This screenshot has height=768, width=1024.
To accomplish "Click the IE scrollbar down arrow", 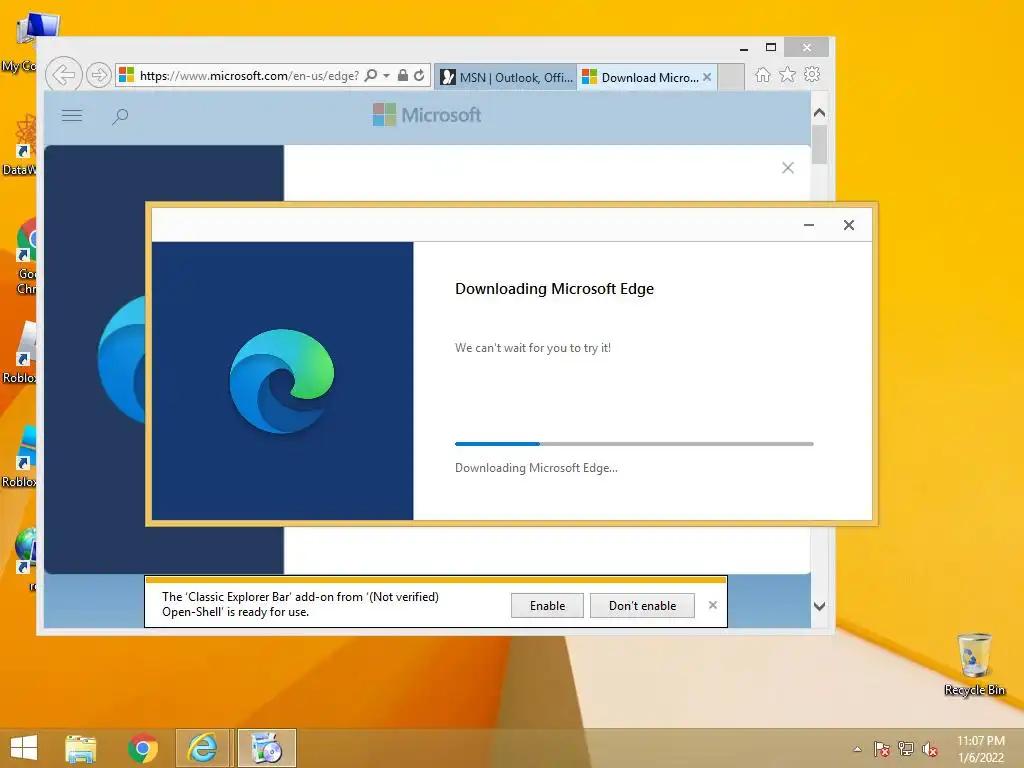I will click(x=820, y=606).
